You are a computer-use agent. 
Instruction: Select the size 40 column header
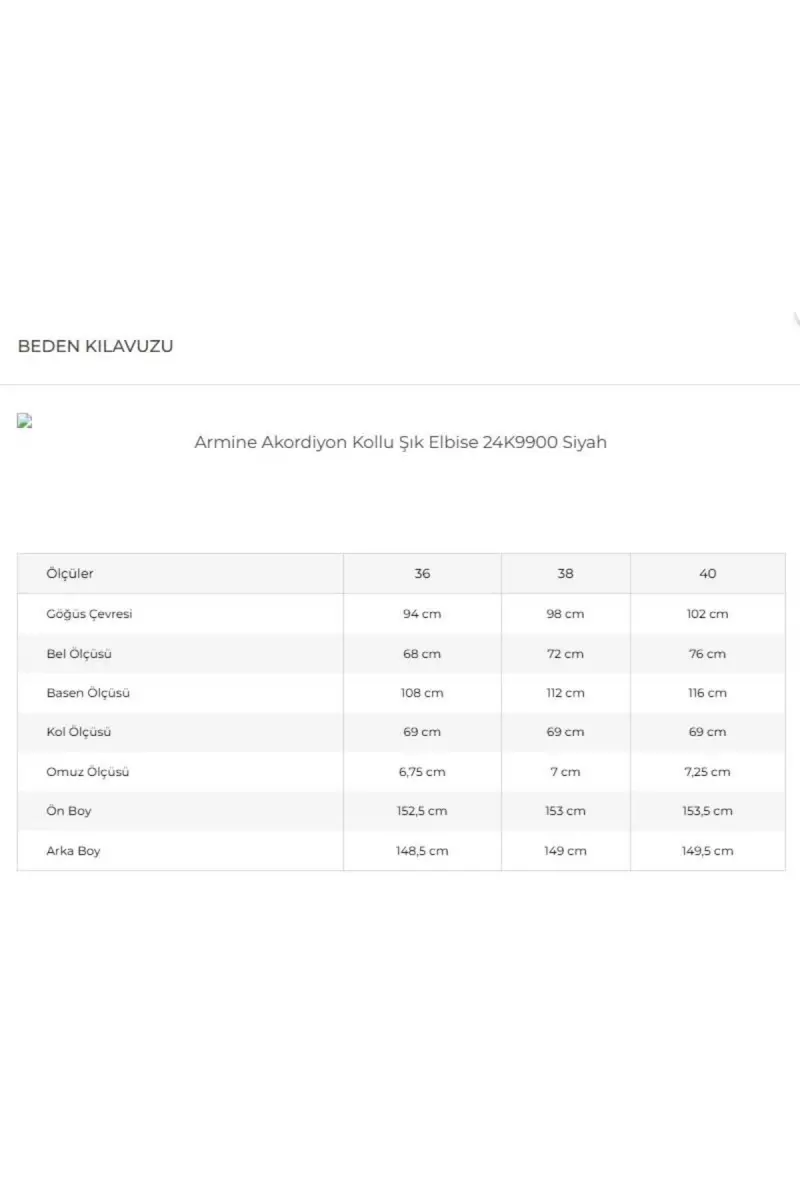tap(708, 574)
